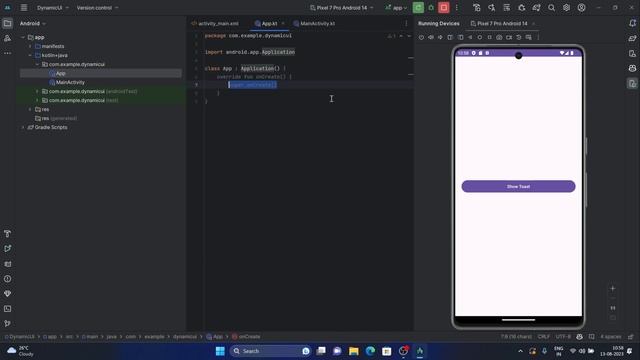Open the Project tool window folder icon

(7, 24)
